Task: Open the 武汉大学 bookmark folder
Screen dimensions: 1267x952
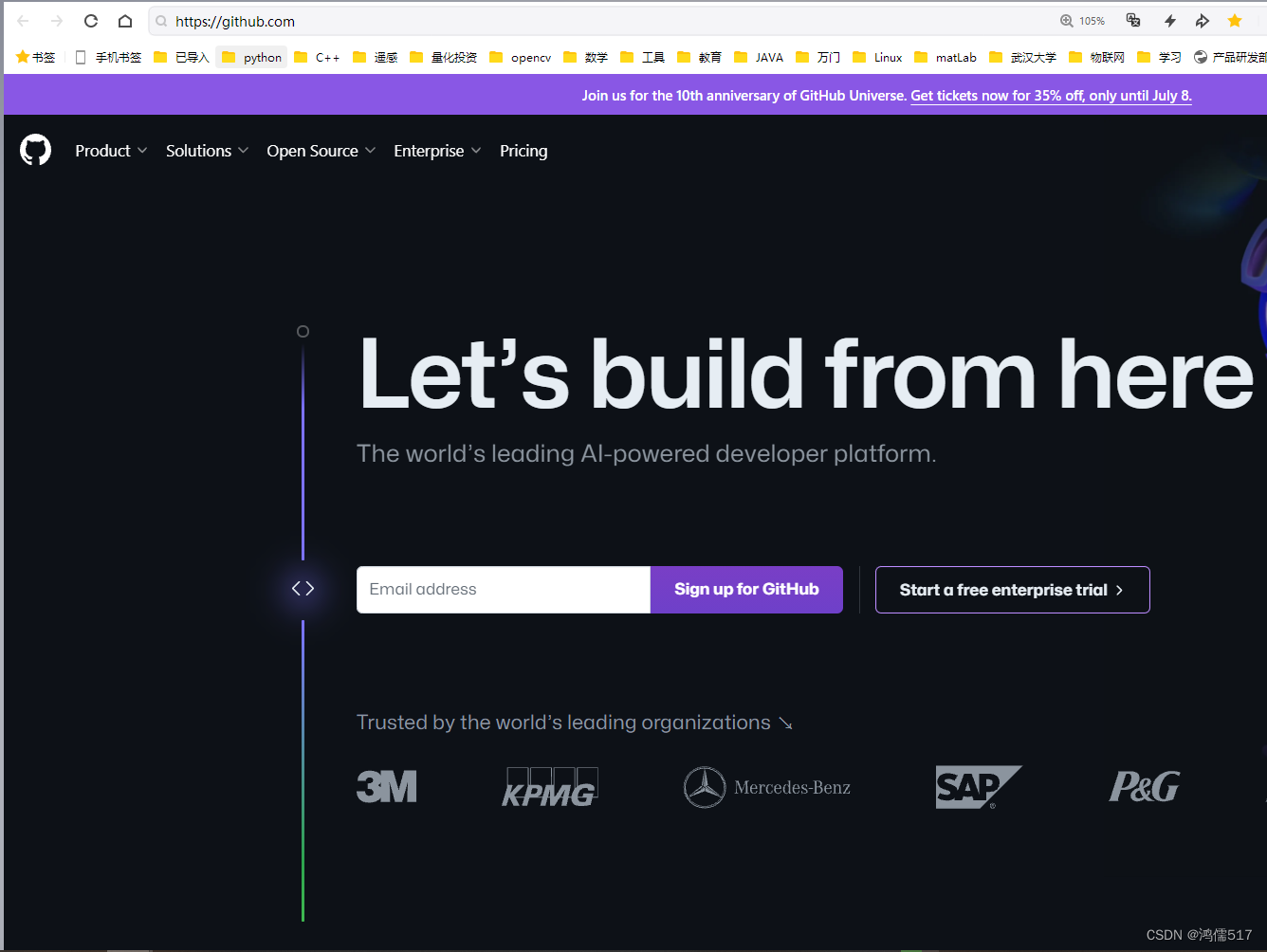Action: (1022, 57)
